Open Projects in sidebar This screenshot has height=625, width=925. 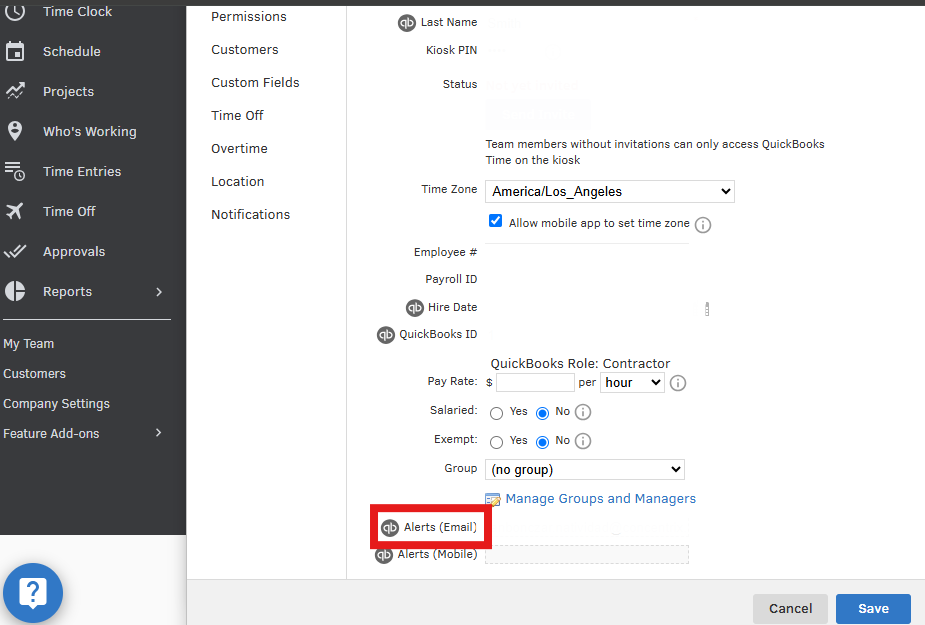(68, 91)
